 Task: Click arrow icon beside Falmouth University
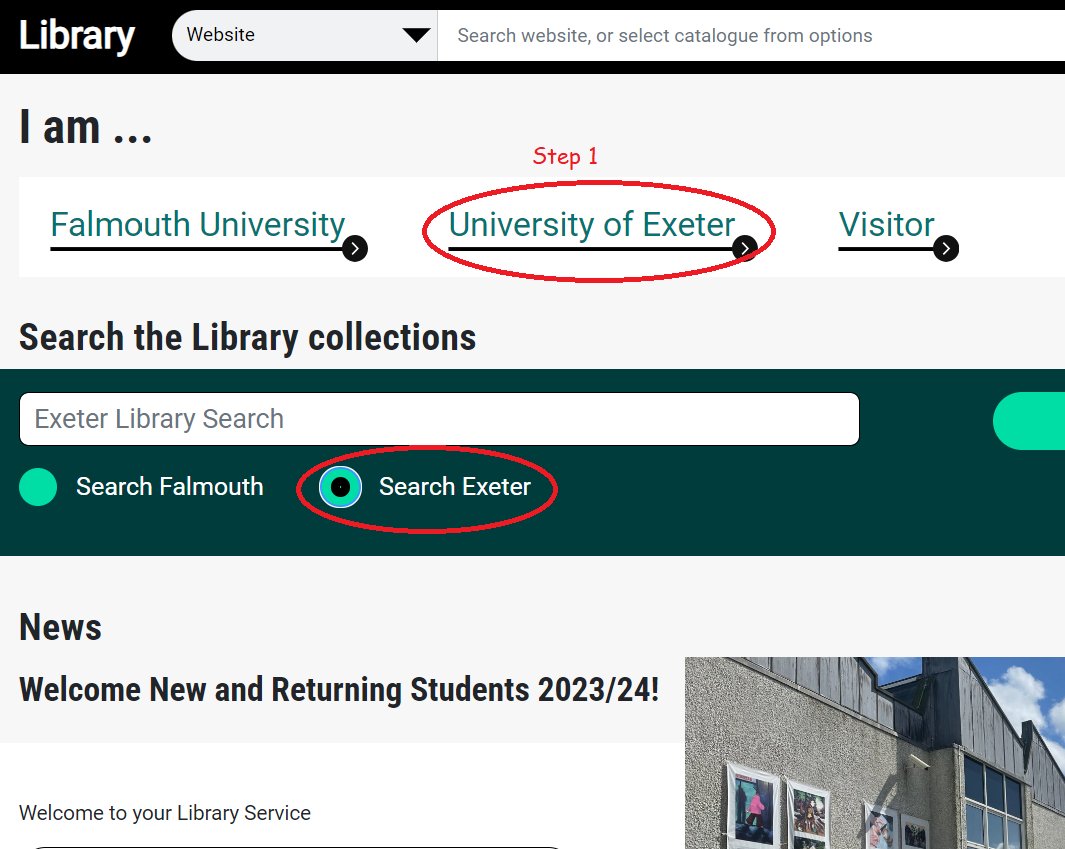click(x=355, y=249)
